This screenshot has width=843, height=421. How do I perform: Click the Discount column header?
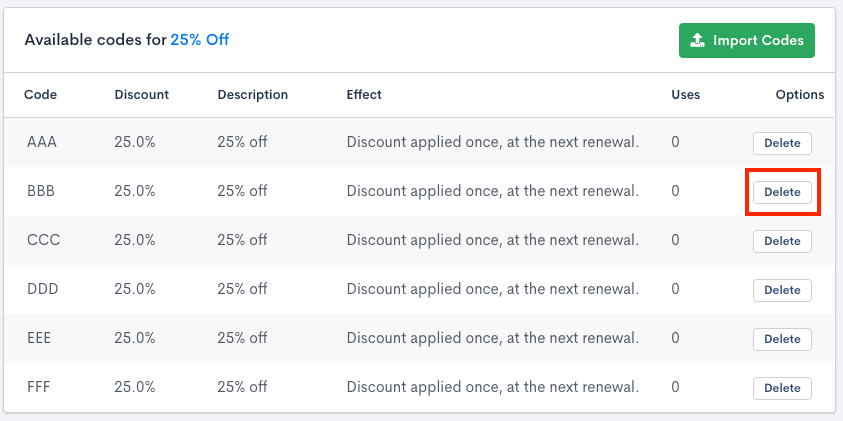pyautogui.click(x=141, y=95)
